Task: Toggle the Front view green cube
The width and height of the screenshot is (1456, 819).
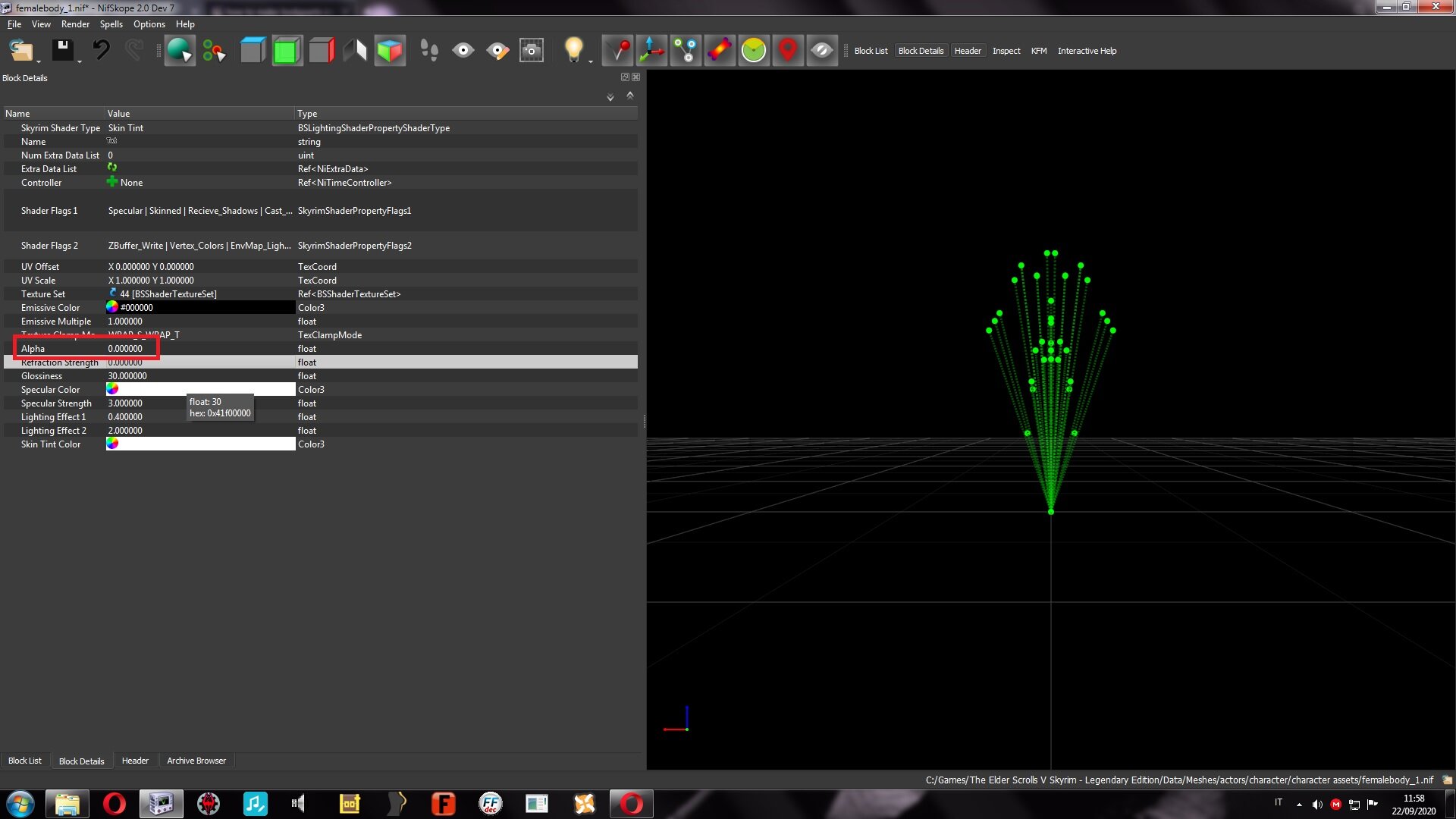Action: [287, 51]
